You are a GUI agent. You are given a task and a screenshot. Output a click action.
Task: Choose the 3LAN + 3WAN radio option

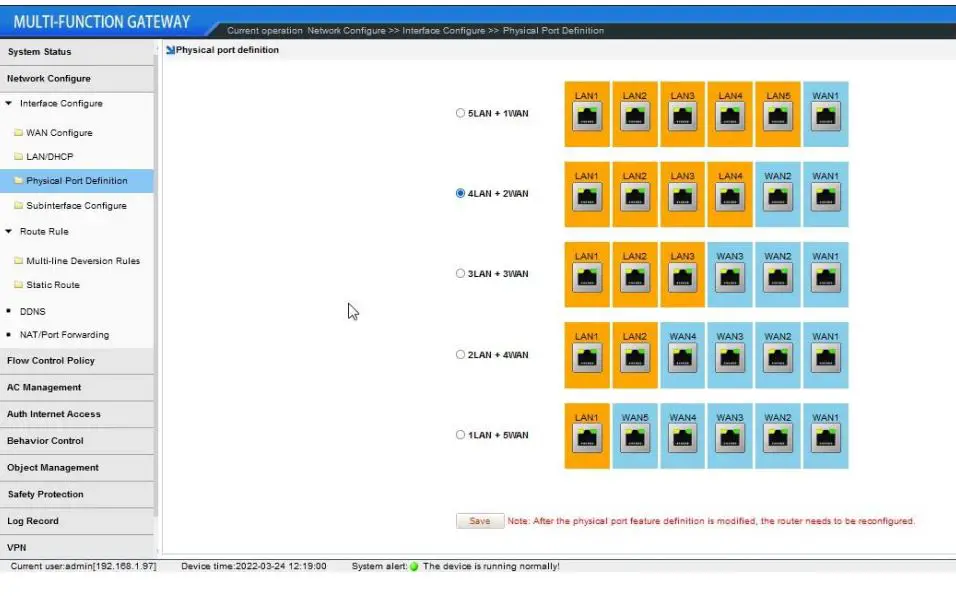[x=460, y=273]
